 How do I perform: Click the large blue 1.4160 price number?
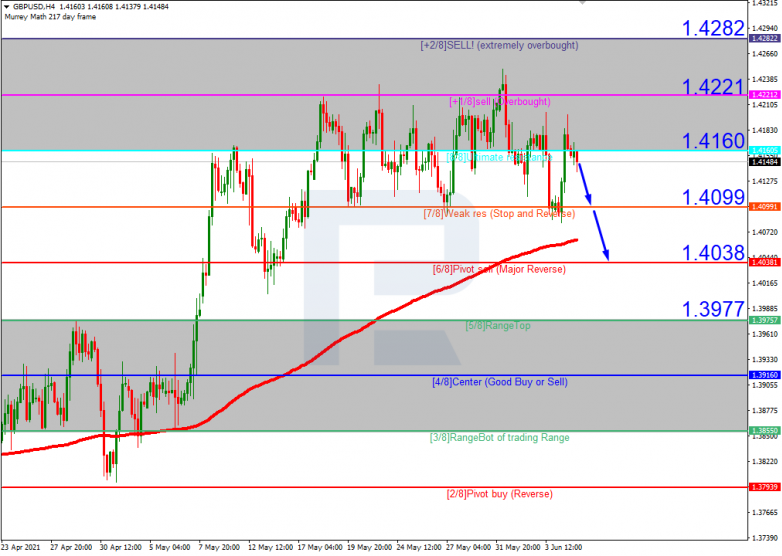(x=713, y=141)
